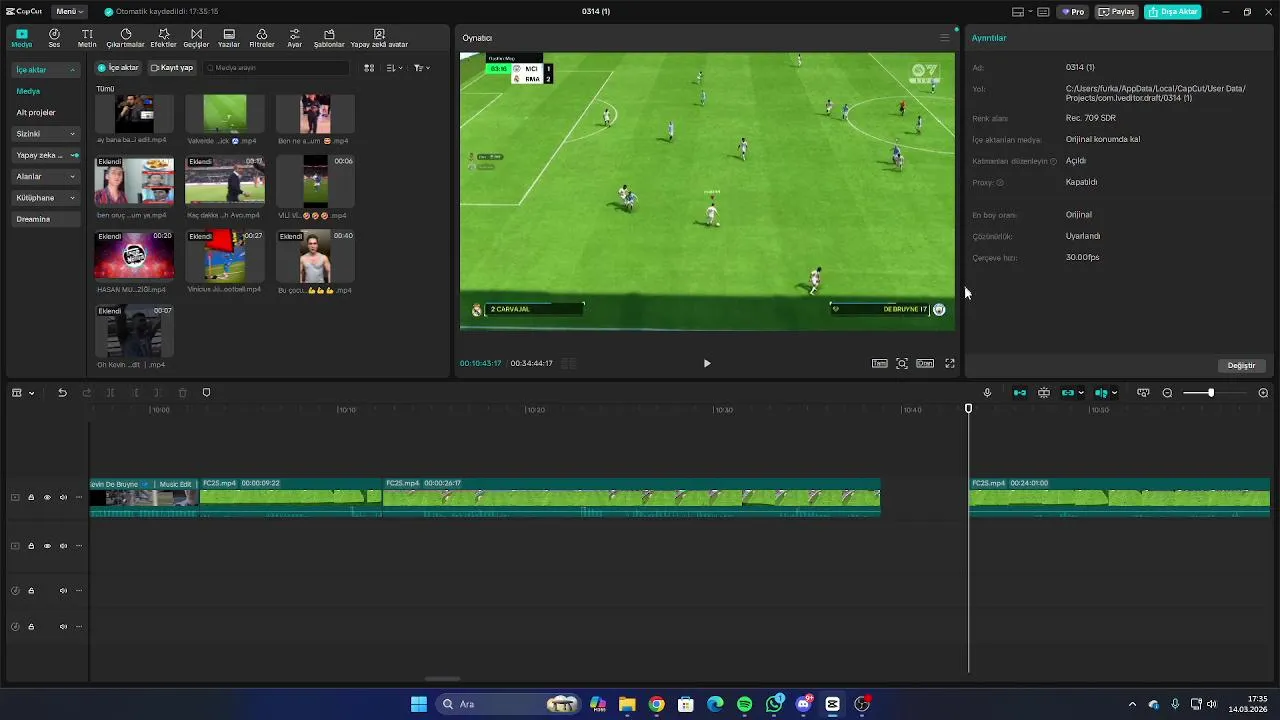Click the Medya arayın search field
Viewport: 1280px width, 720px height.
(275, 68)
